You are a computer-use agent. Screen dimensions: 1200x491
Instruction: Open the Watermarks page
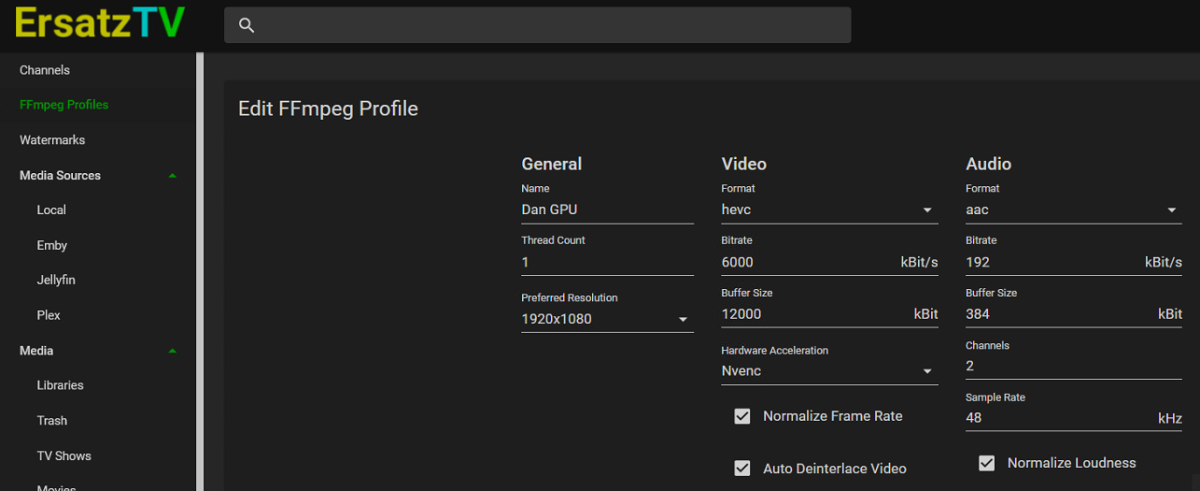[52, 140]
